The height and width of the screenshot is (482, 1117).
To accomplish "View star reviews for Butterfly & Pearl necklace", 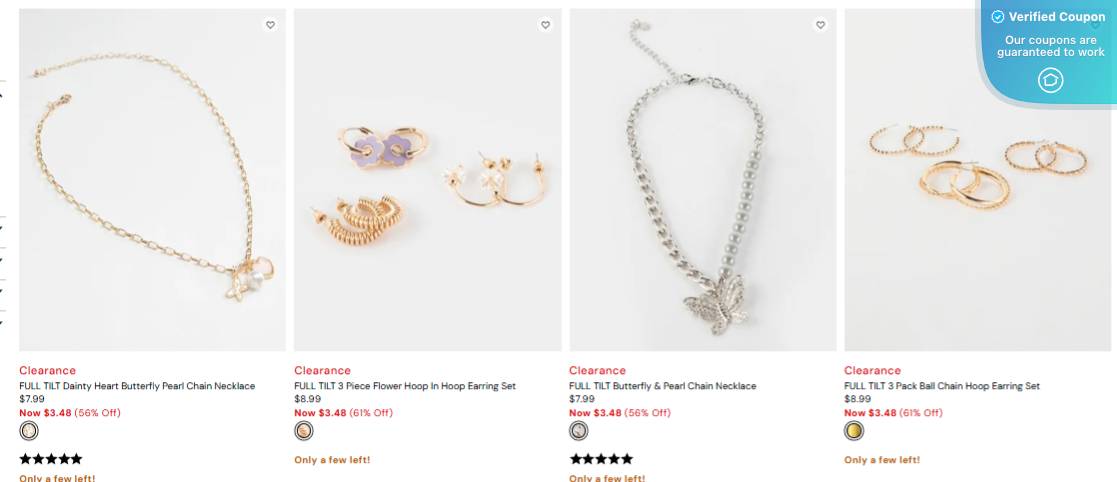I will tap(601, 459).
